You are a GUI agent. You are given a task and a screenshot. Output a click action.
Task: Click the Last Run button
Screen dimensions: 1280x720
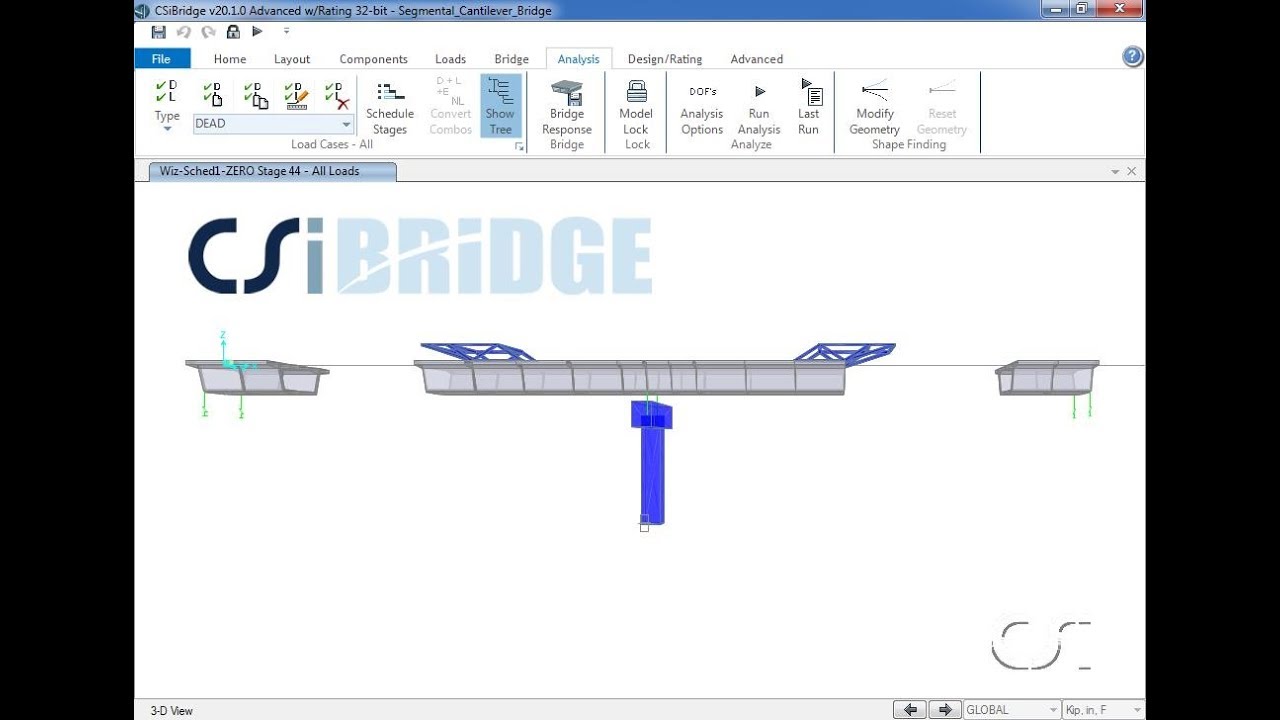[x=809, y=107]
